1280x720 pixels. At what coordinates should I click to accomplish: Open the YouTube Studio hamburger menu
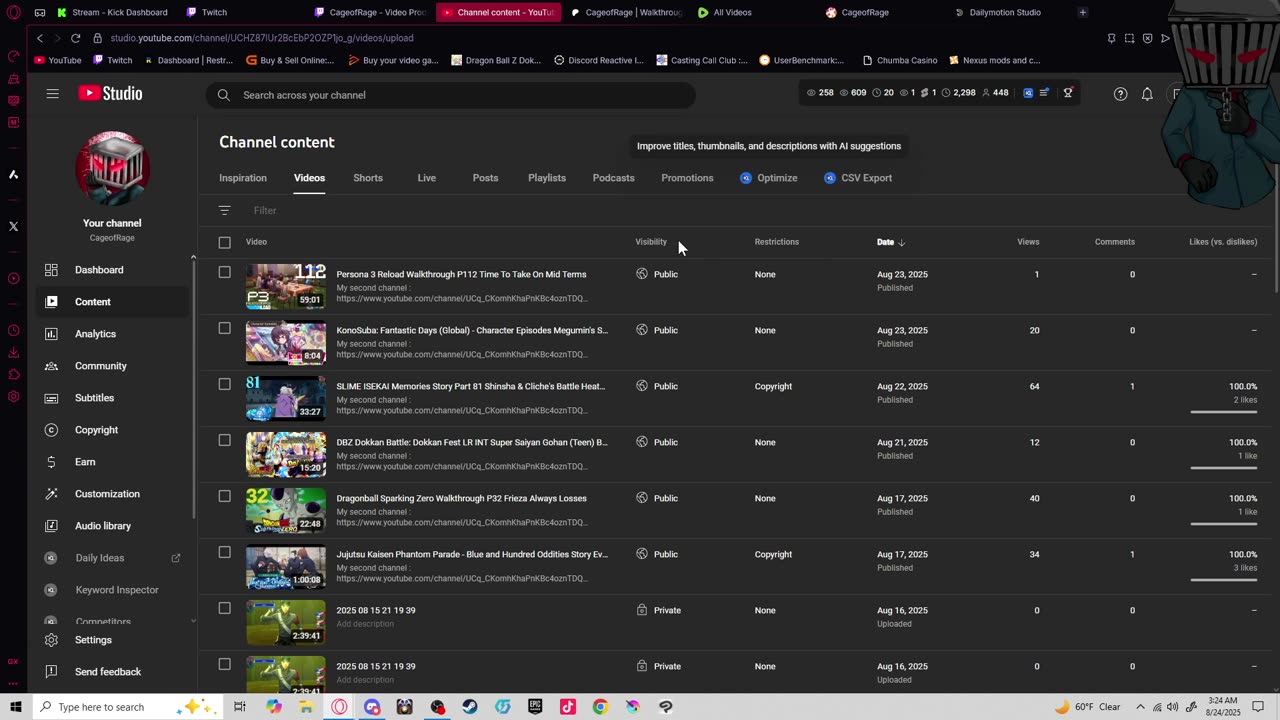point(52,94)
